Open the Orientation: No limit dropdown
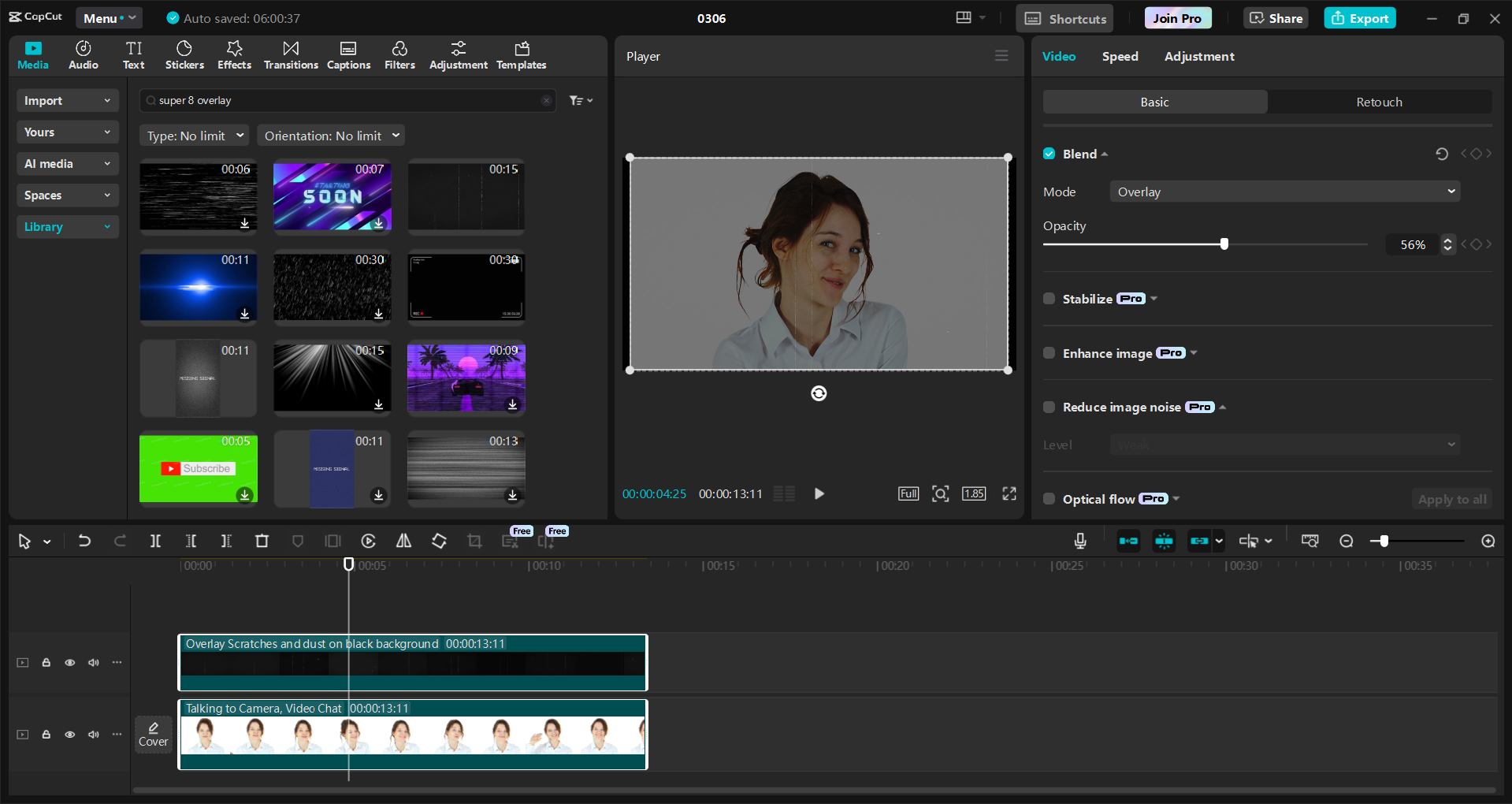The image size is (1512, 804). click(x=331, y=136)
